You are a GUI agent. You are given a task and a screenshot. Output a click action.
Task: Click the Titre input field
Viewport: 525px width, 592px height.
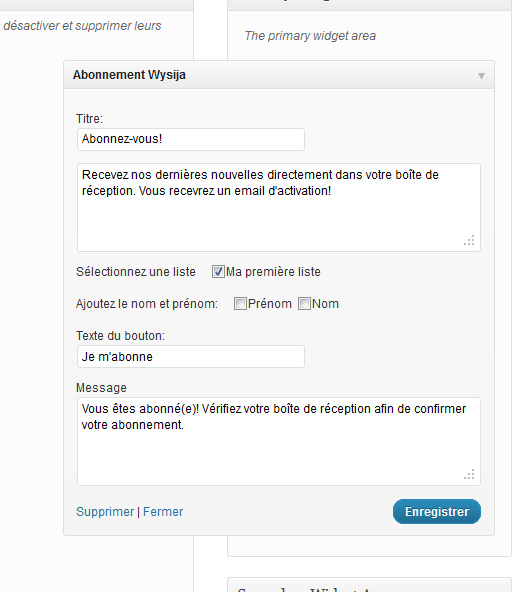click(191, 139)
